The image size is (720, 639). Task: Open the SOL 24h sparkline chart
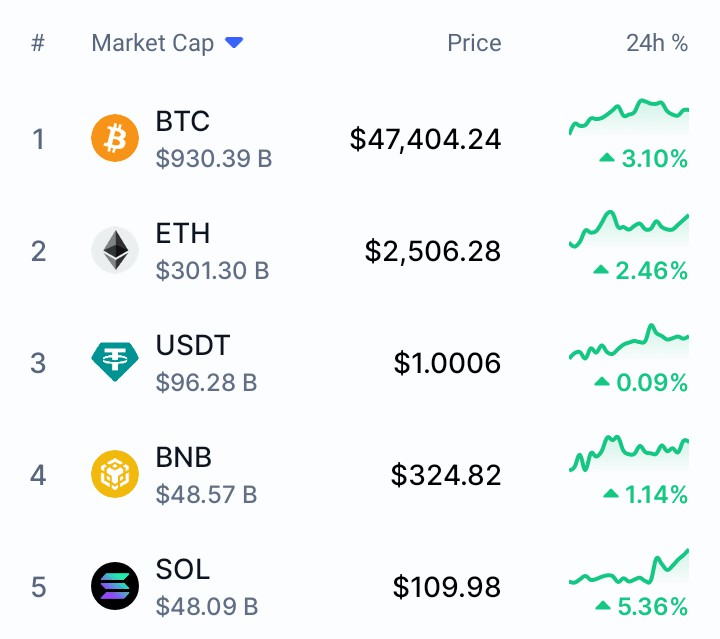pyautogui.click(x=629, y=566)
